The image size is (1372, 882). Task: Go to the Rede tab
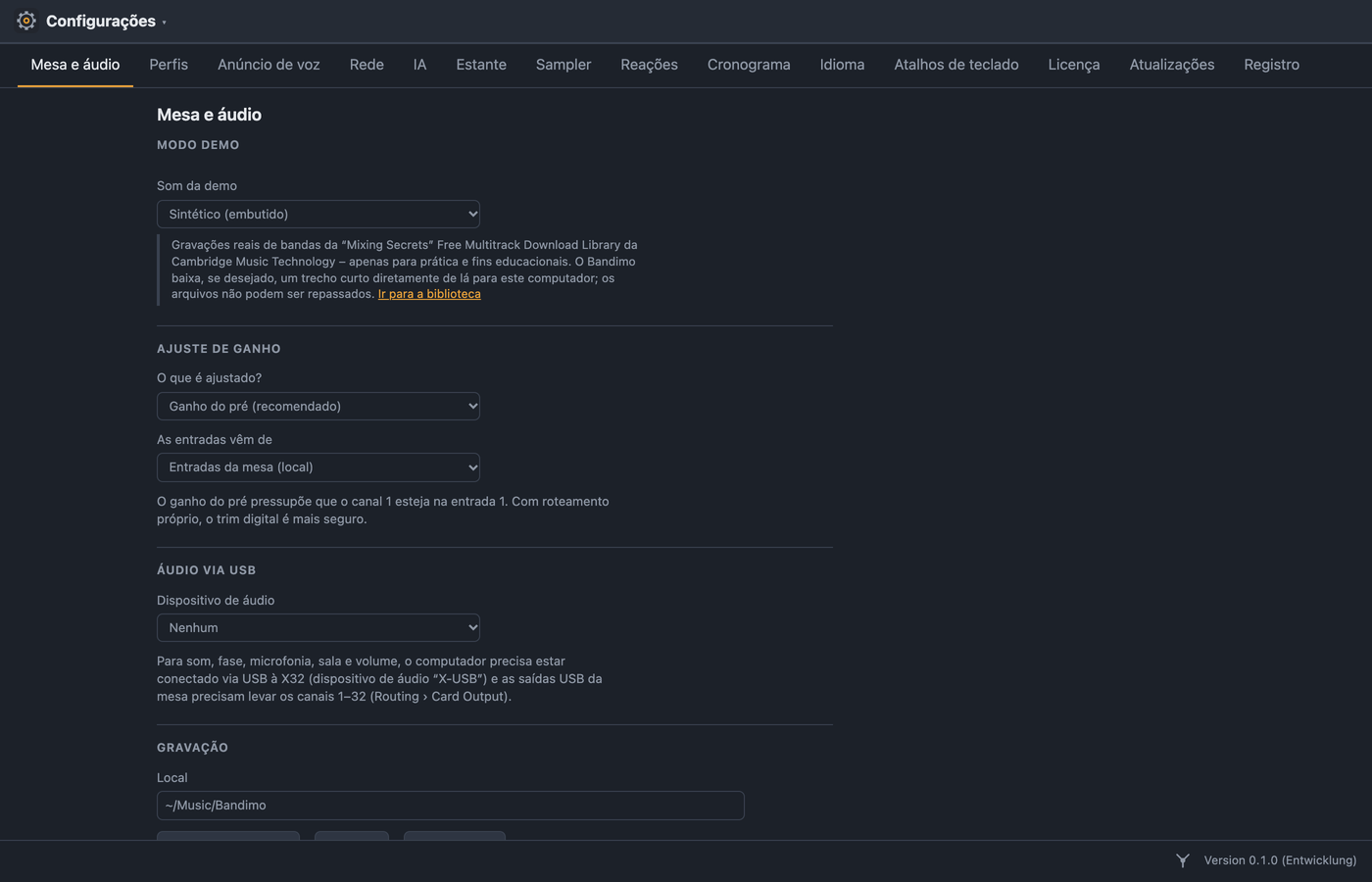tap(367, 65)
